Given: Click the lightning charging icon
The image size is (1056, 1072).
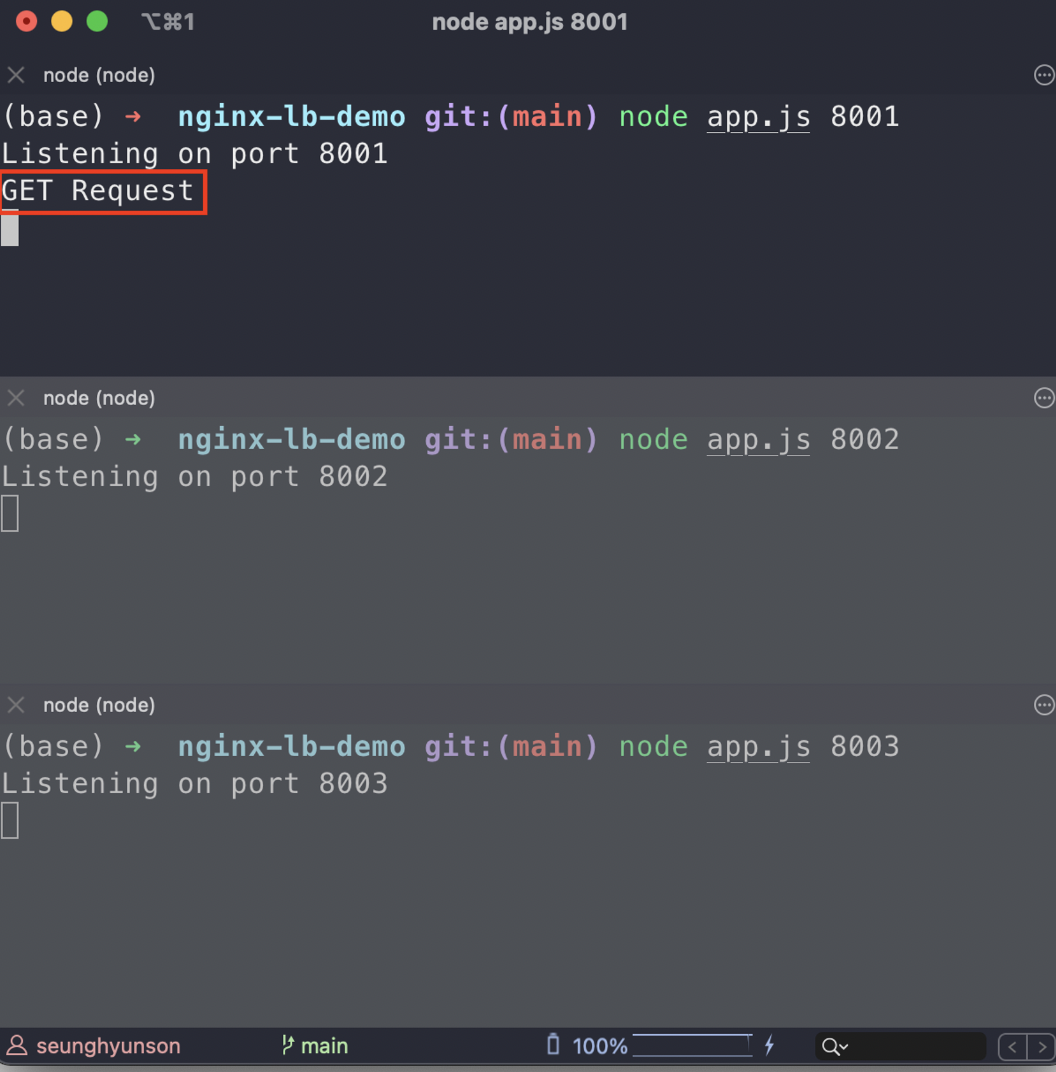Looking at the screenshot, I should click(770, 1045).
